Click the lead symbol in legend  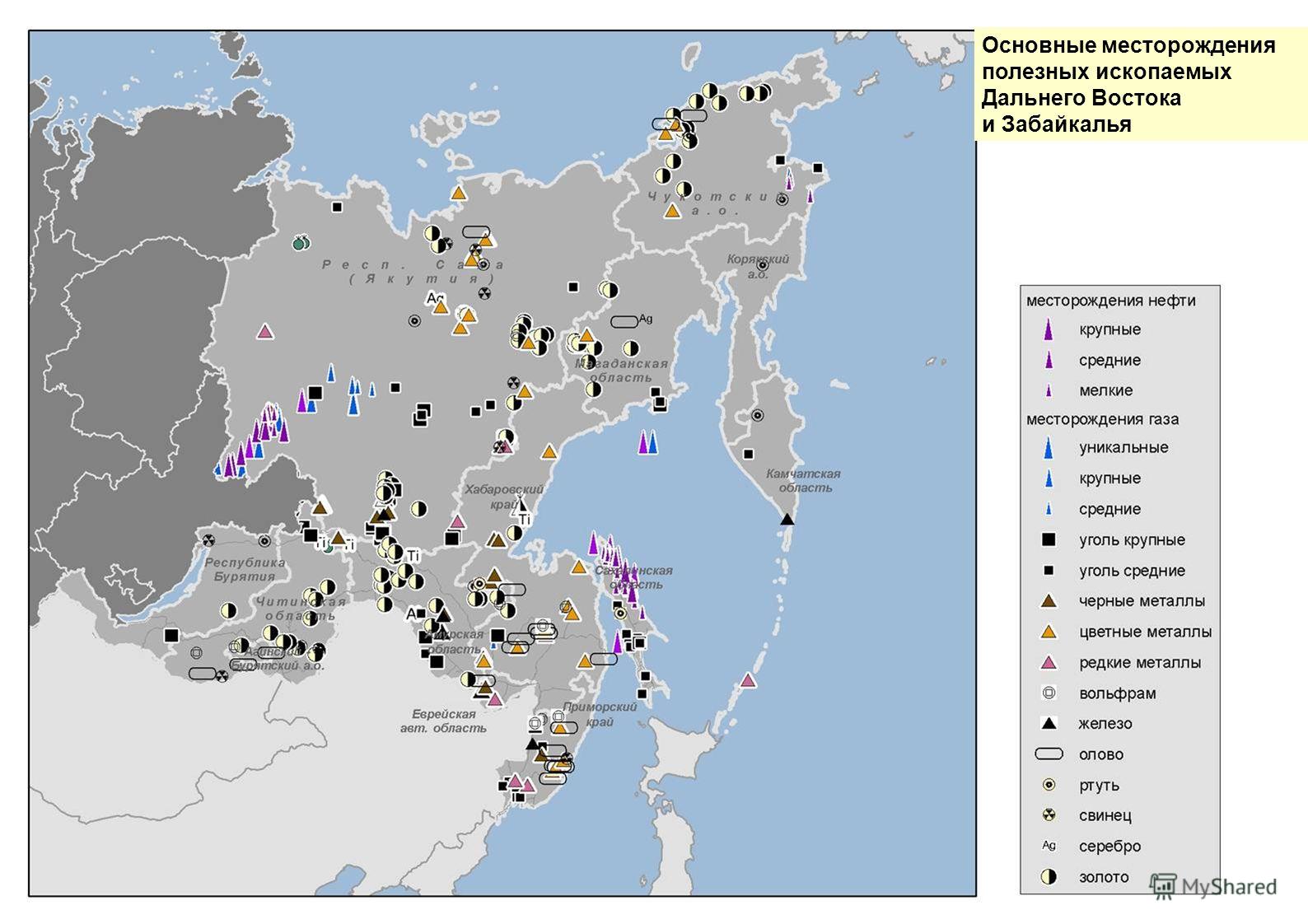coord(1049,815)
